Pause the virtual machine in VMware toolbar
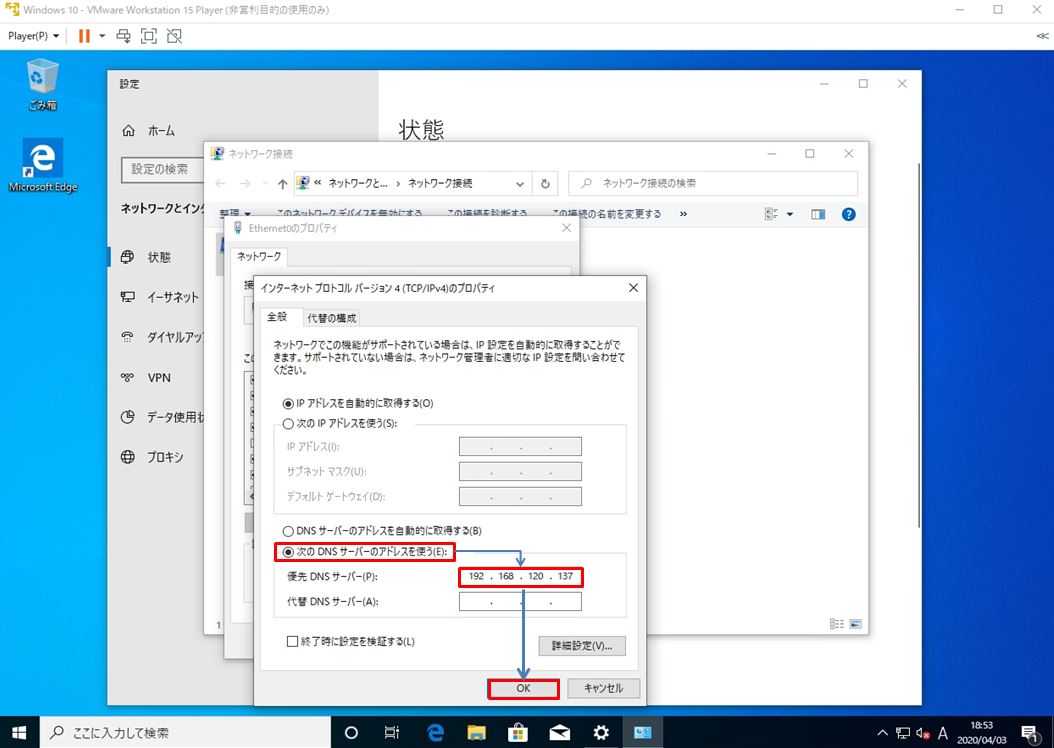The image size is (1054, 748). pos(84,36)
